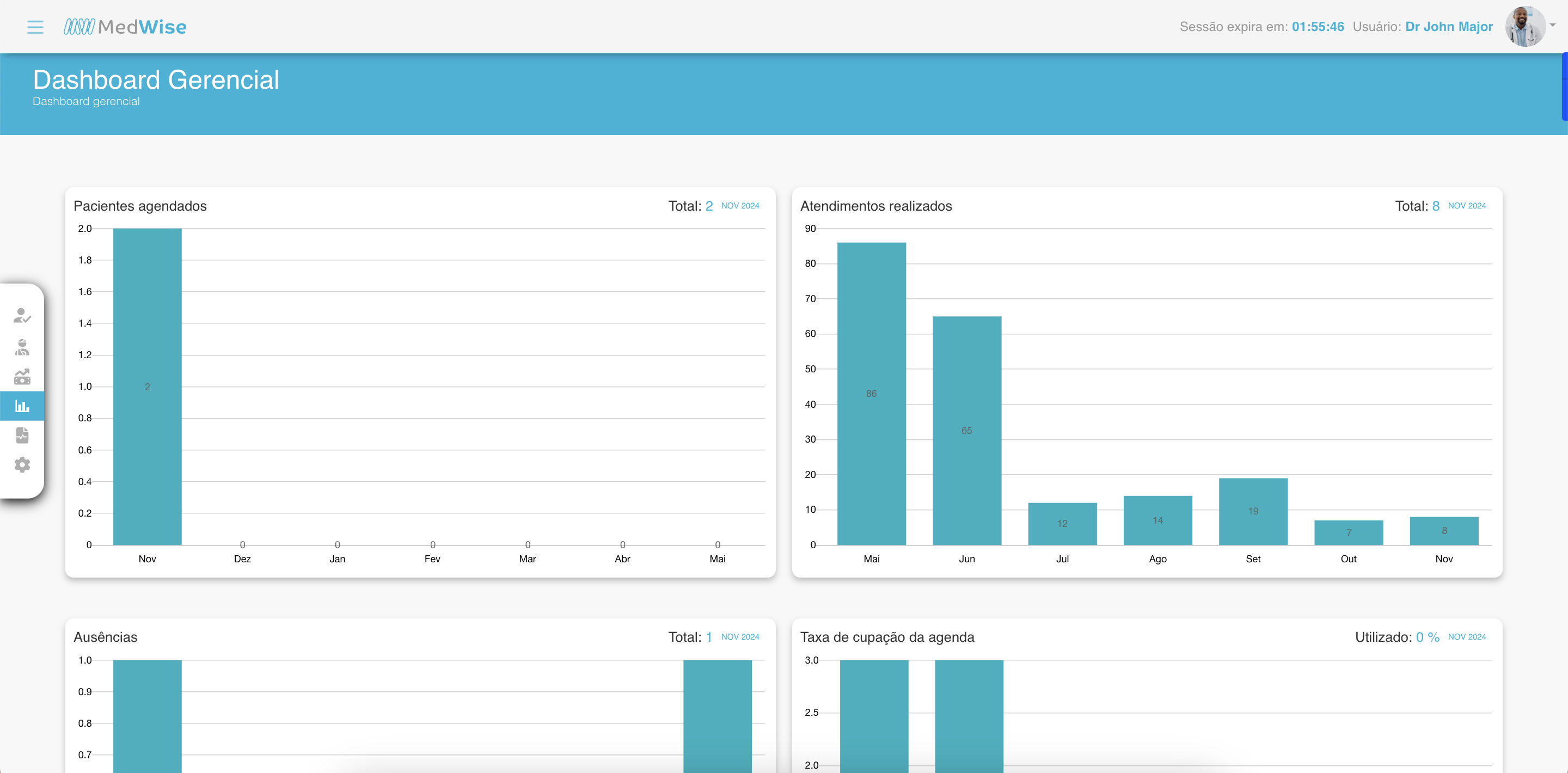Open the settings gear icon

point(22,465)
